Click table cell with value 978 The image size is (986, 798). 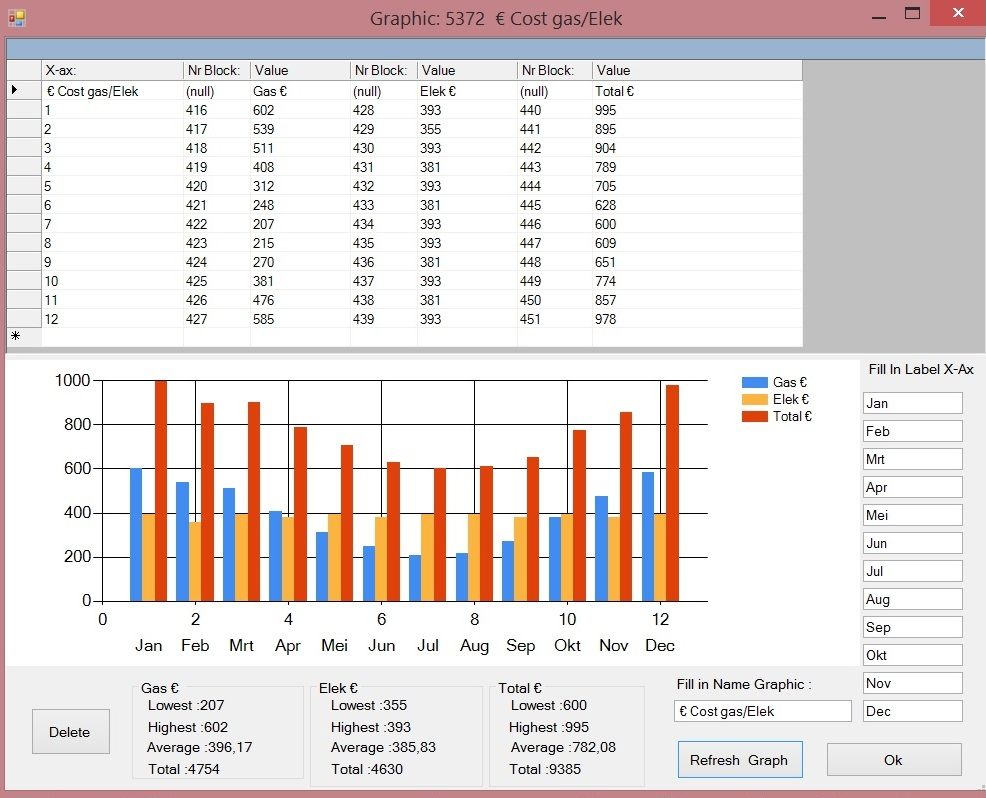pyautogui.click(x=697, y=319)
